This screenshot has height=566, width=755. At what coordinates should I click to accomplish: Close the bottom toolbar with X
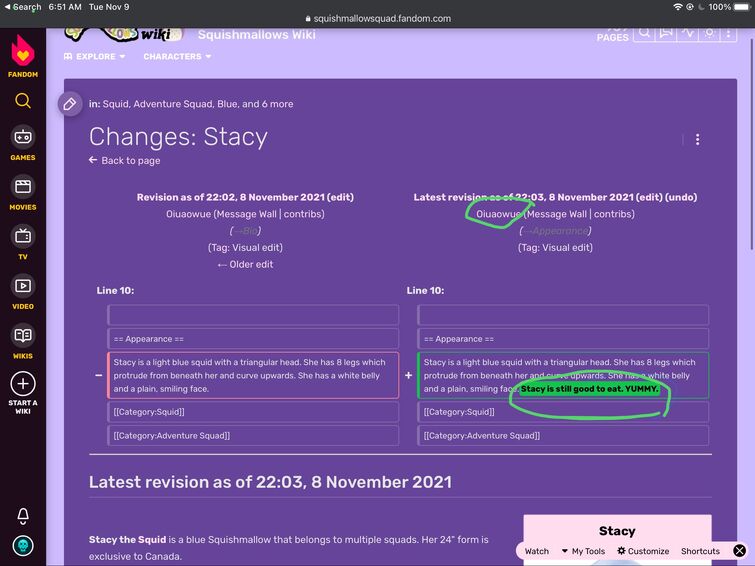pyautogui.click(x=740, y=551)
